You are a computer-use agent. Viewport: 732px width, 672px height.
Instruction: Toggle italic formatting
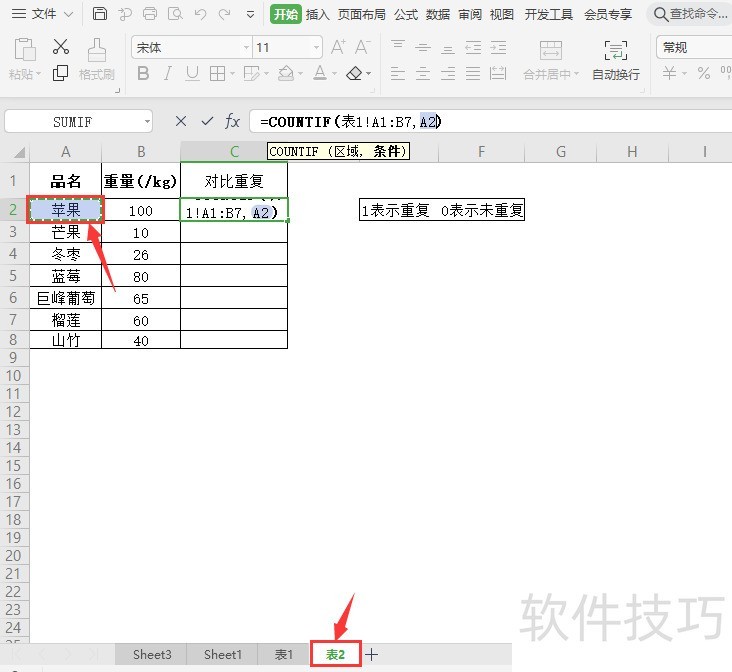(x=168, y=73)
